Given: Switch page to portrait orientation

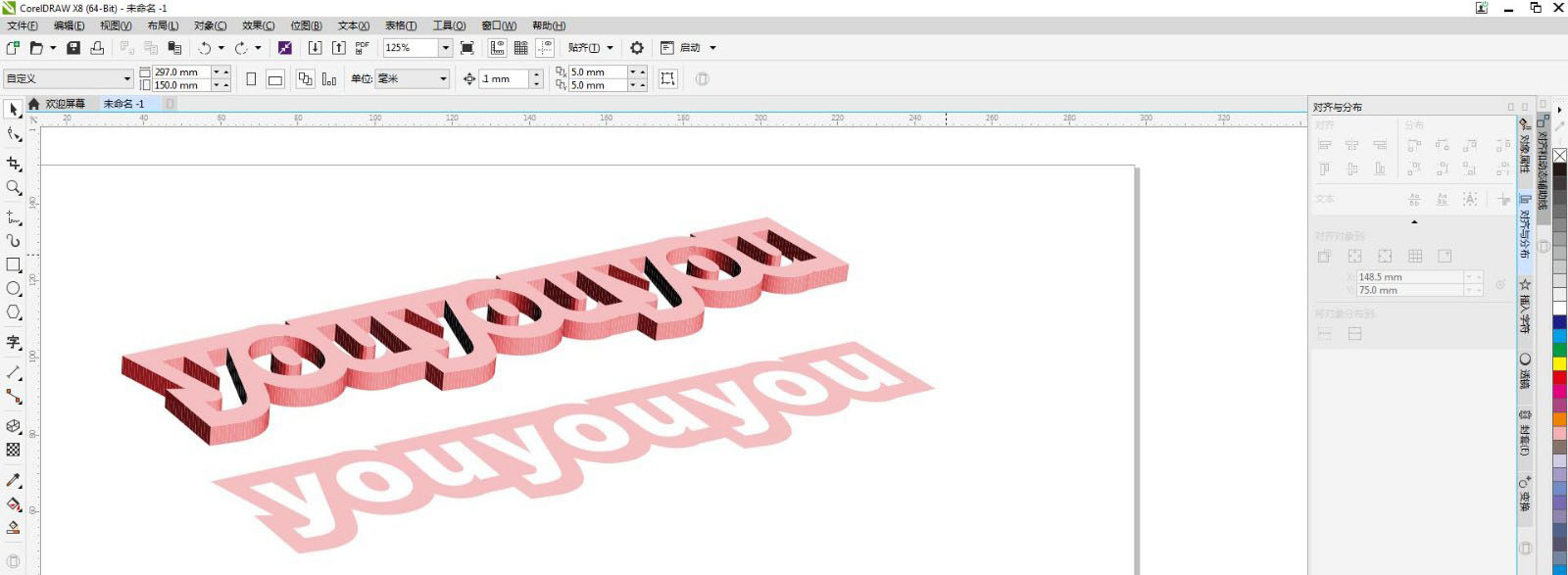Looking at the screenshot, I should [251, 79].
